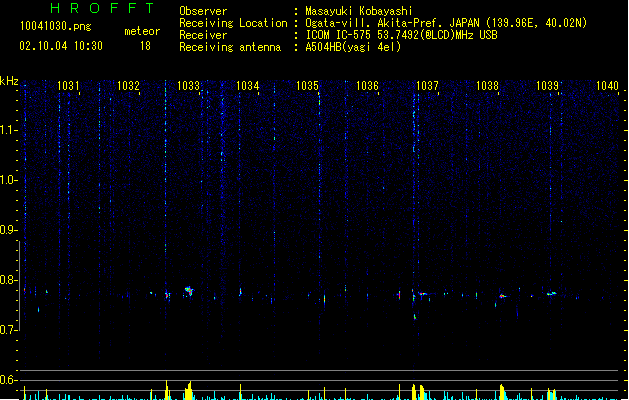
Task: Select the ICOM IC-575 receiver description
Action: (x=401, y=35)
